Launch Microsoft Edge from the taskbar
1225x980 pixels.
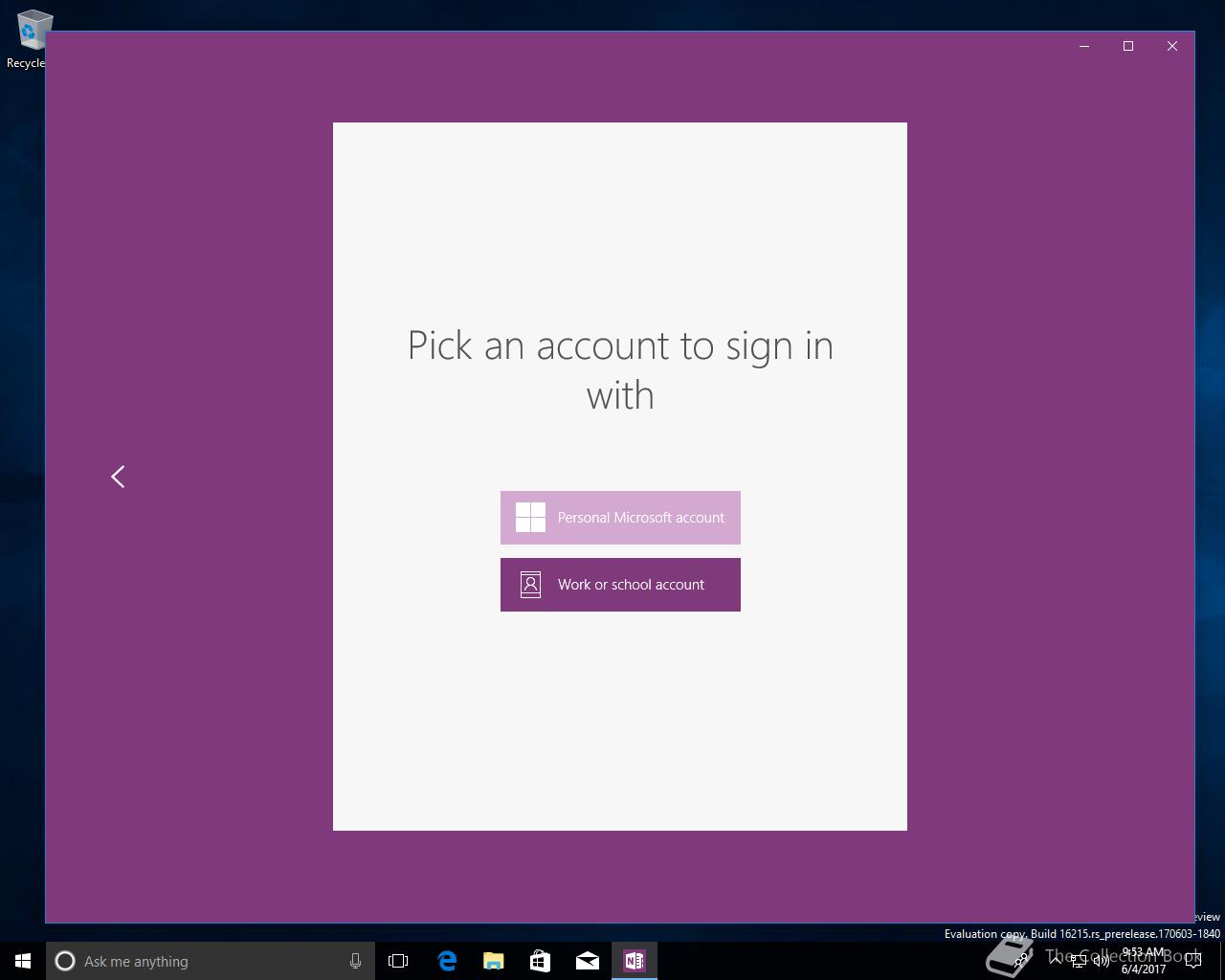[447, 961]
